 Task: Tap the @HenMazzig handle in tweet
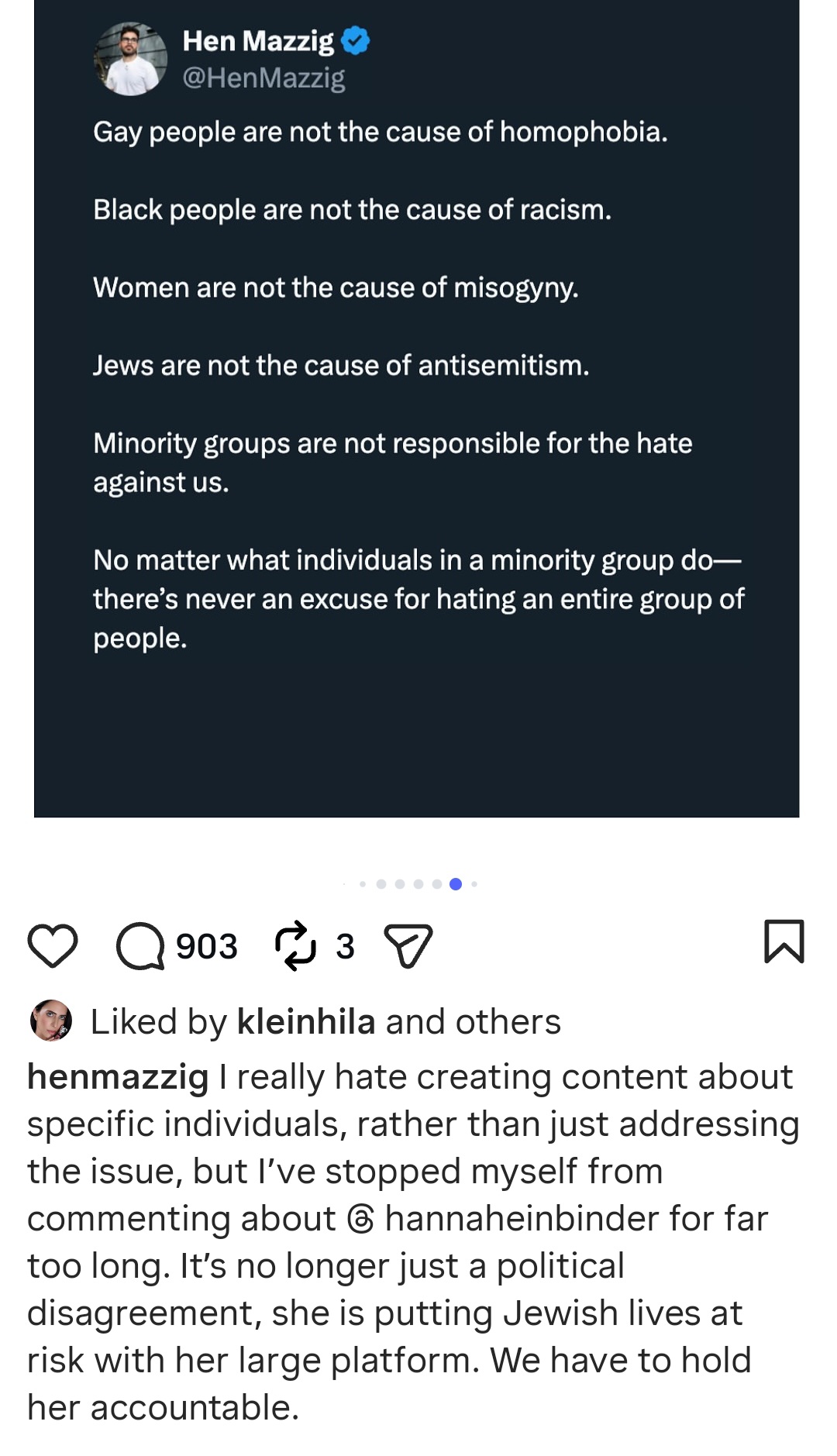point(263,77)
